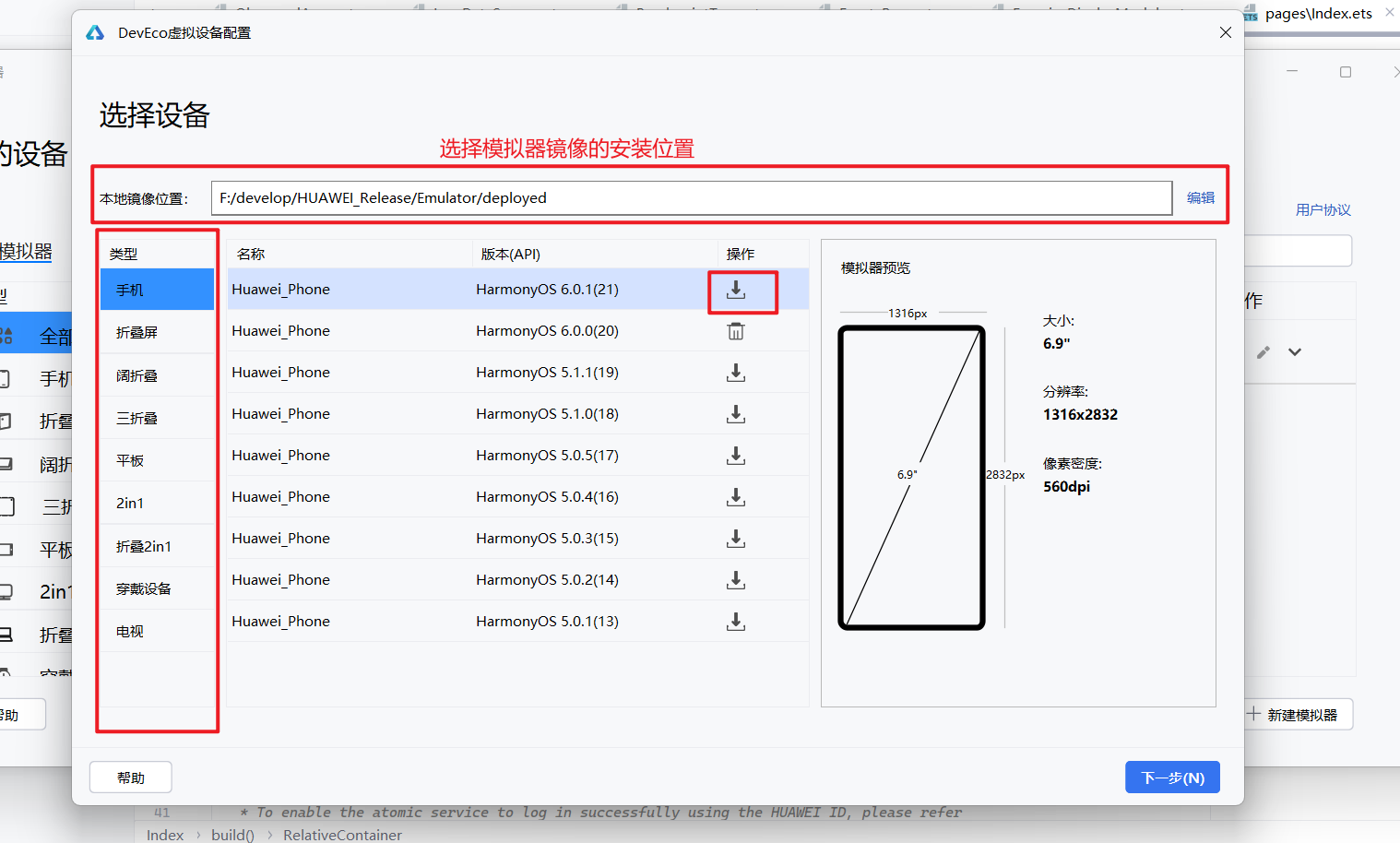
Task: Click pencil edit icon in background window
Action: pos(1264,351)
